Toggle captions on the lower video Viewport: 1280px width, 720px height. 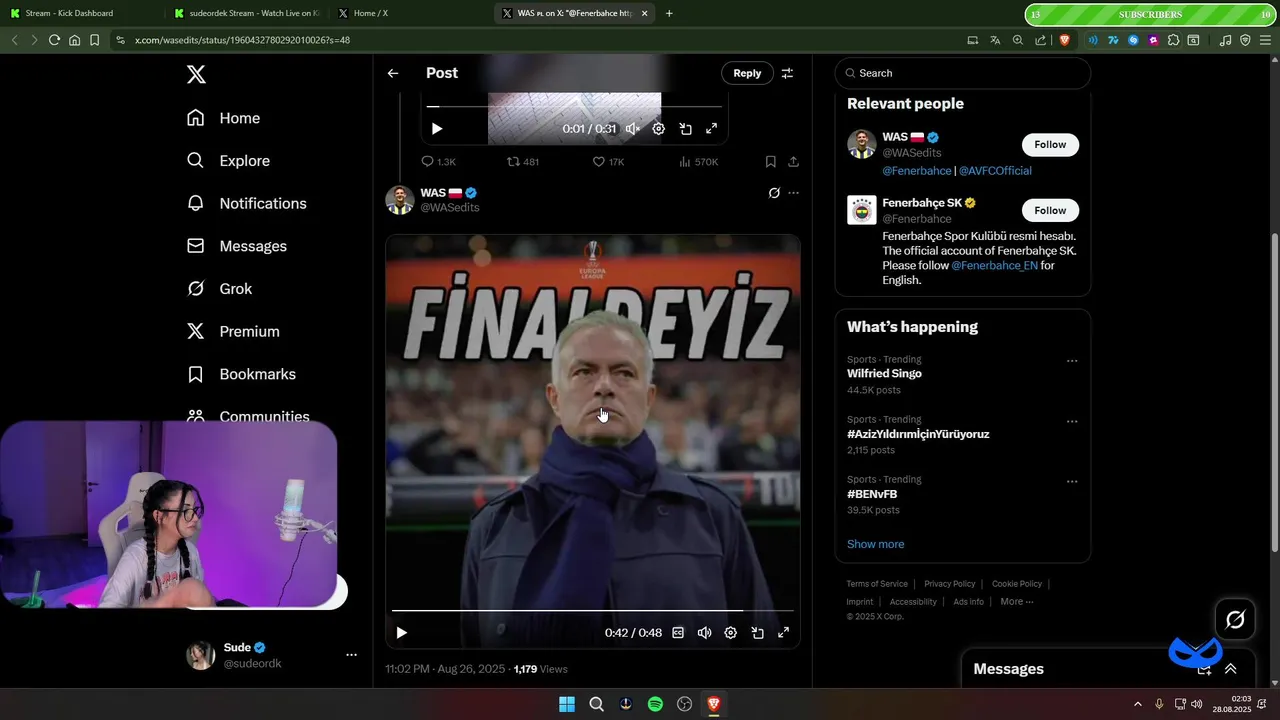point(678,633)
